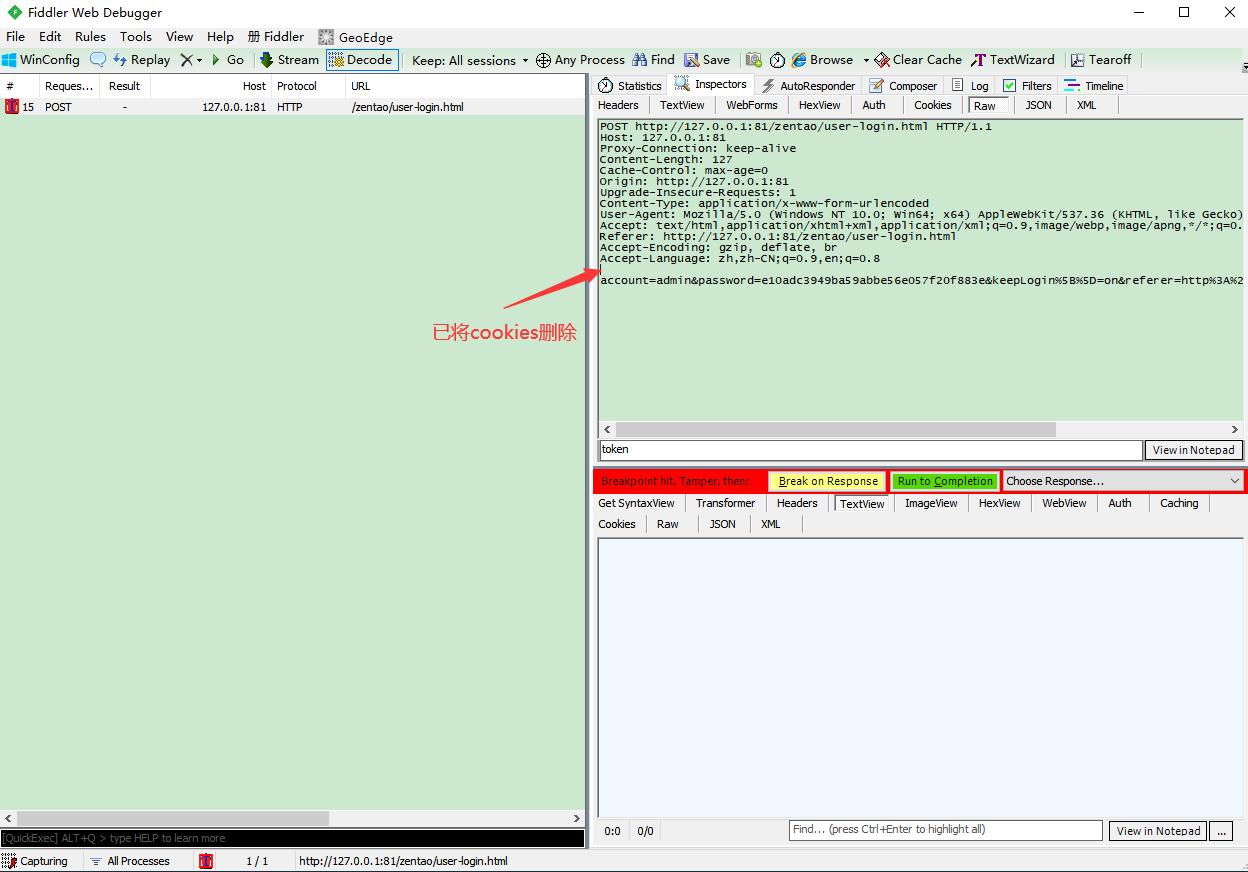Toggle Capturing in the status bar

pos(36,861)
